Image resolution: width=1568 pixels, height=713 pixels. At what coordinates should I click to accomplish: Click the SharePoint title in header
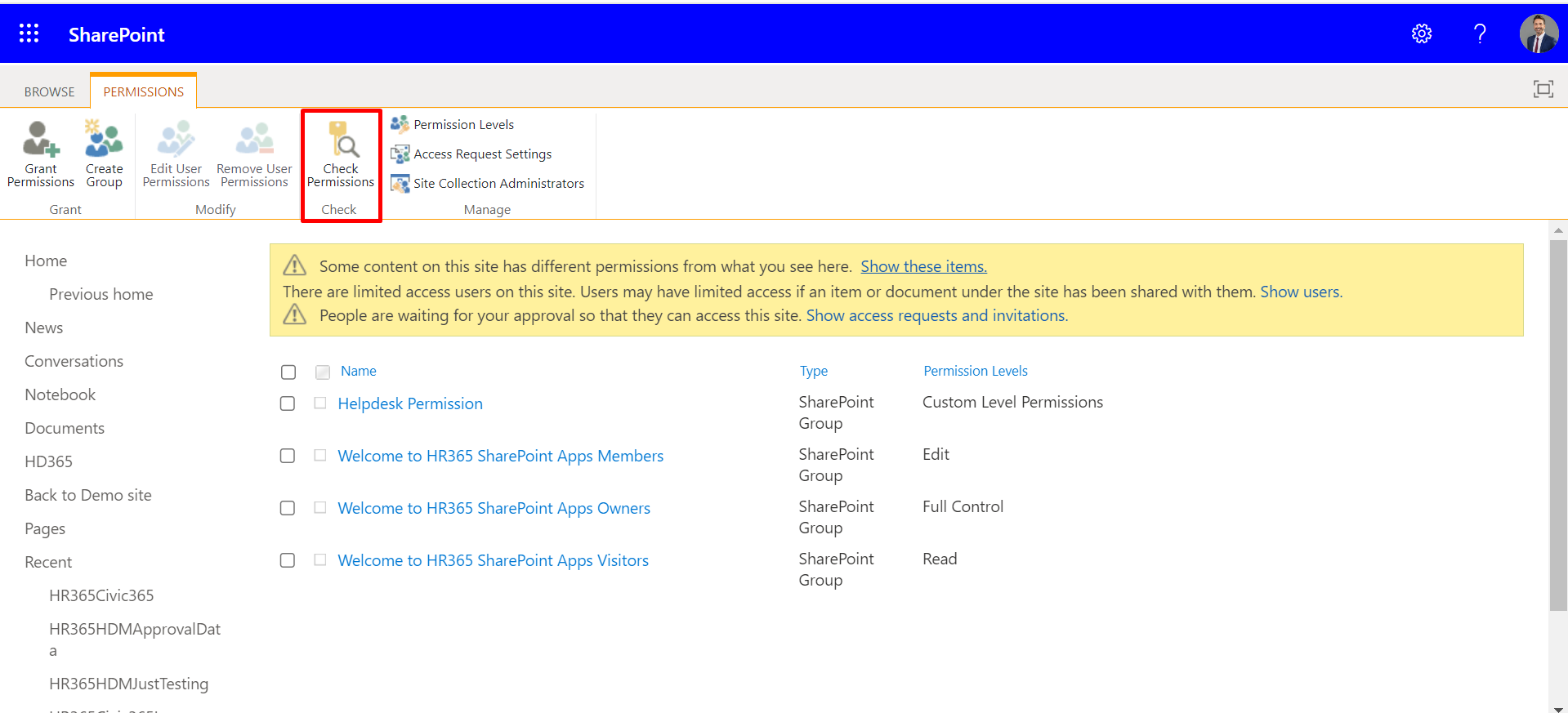pos(117,34)
